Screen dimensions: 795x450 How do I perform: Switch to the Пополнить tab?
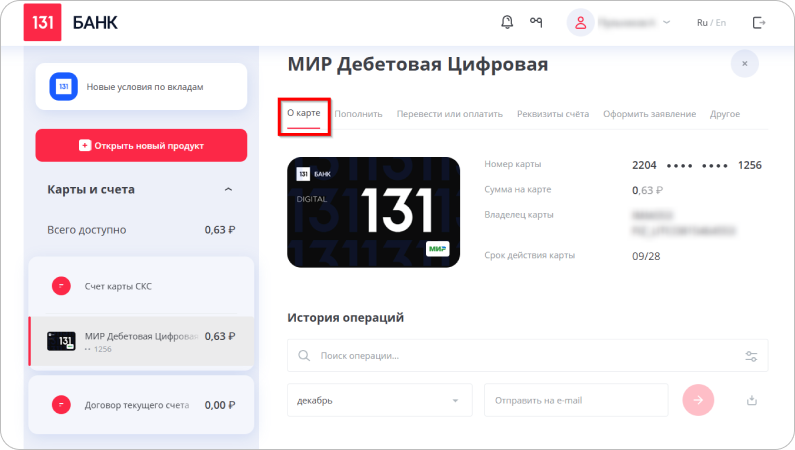(x=358, y=114)
